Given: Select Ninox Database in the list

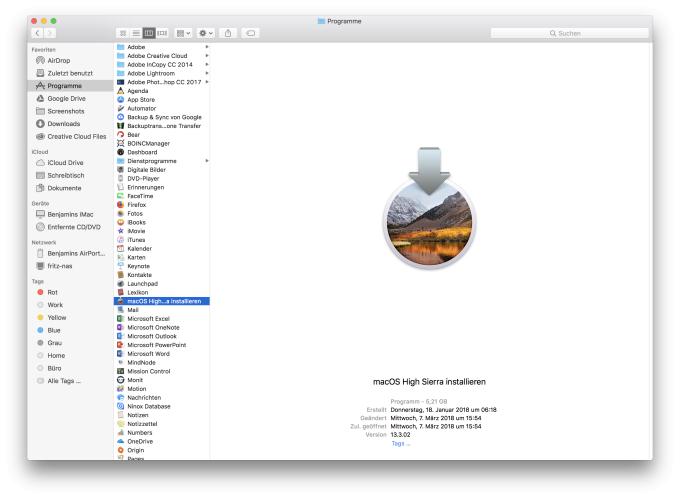Looking at the screenshot, I should (x=162, y=406).
